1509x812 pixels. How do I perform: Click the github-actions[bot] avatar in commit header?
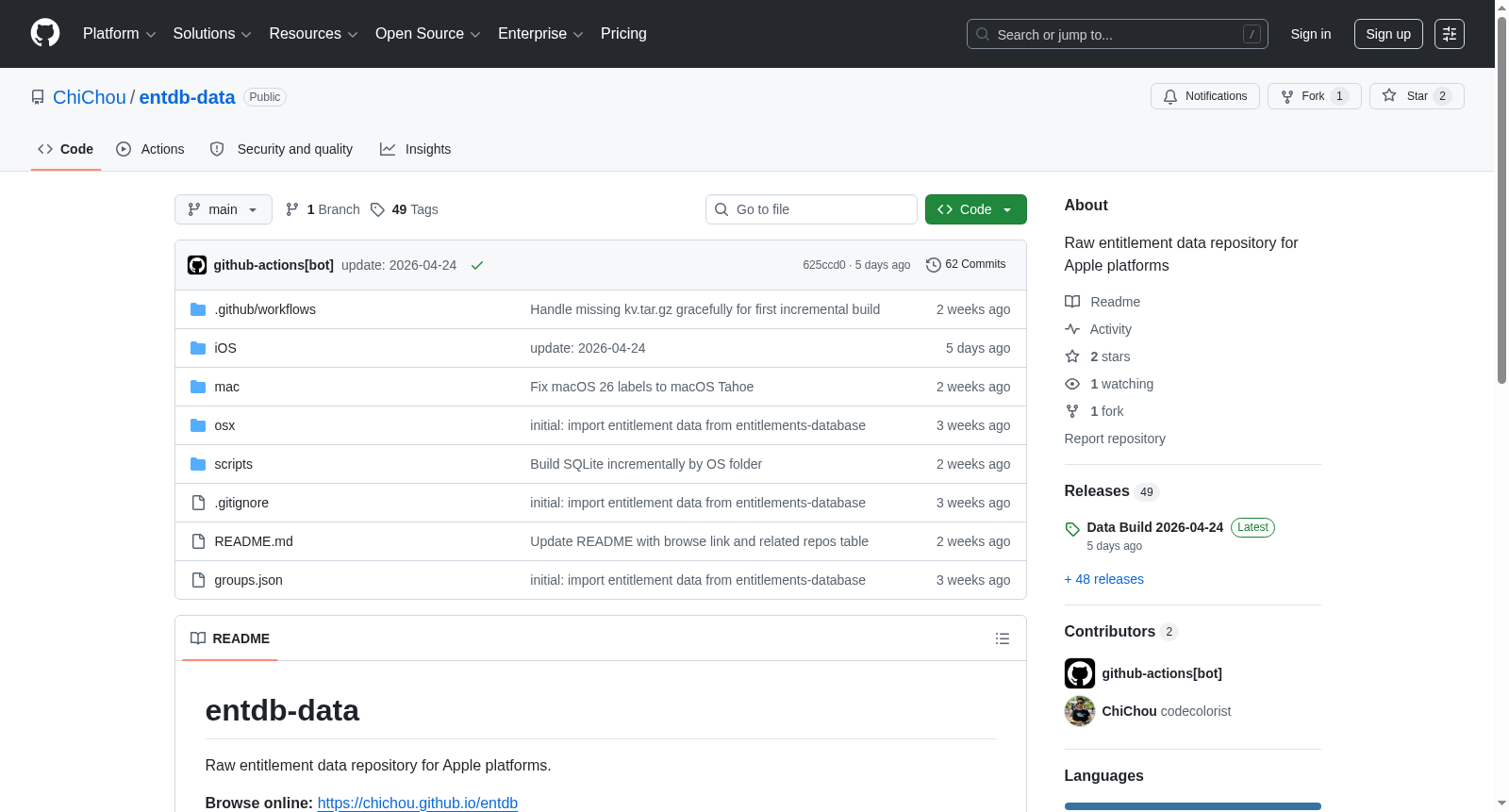[197, 265]
